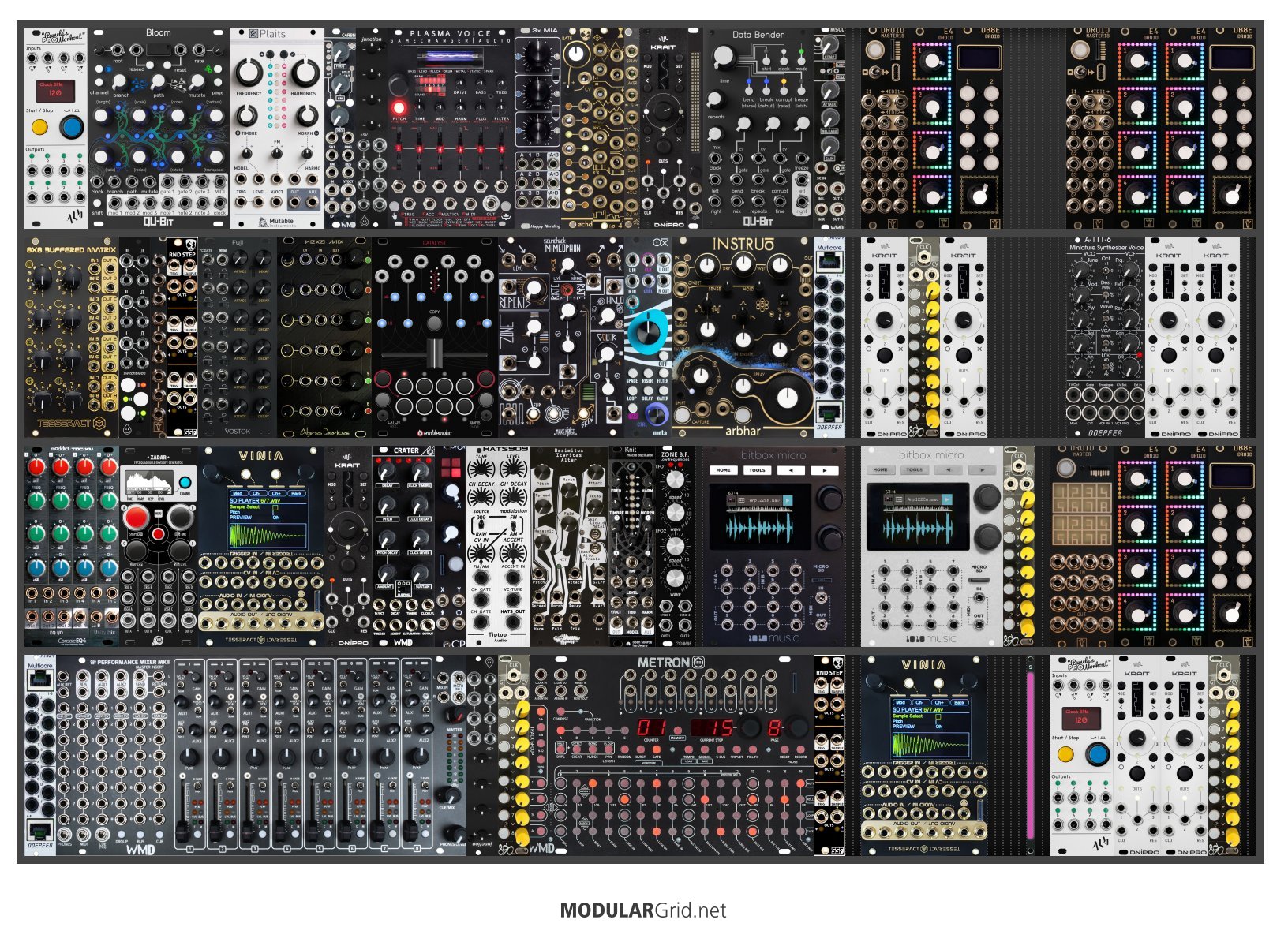Click the waveform screen on black bitbox micro
The height and width of the screenshot is (927, 1288).
[x=758, y=517]
